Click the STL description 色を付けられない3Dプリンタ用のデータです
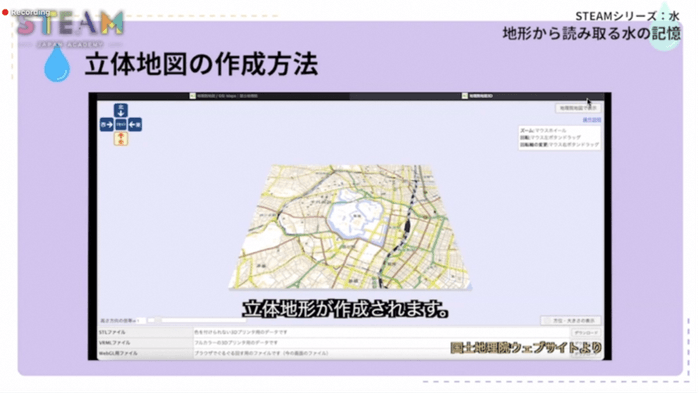 (x=241, y=332)
